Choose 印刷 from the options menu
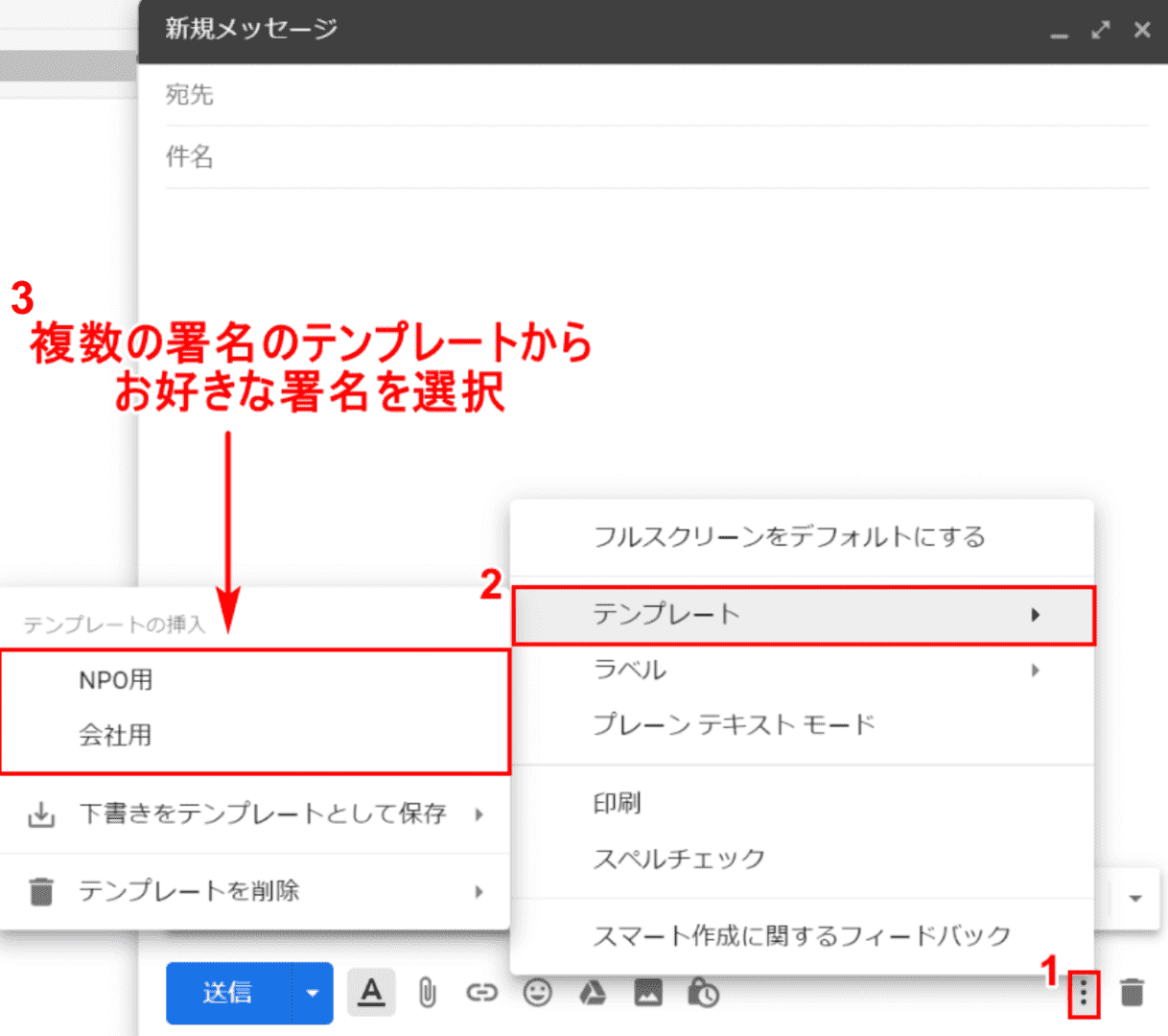This screenshot has width=1168, height=1036. point(802,803)
